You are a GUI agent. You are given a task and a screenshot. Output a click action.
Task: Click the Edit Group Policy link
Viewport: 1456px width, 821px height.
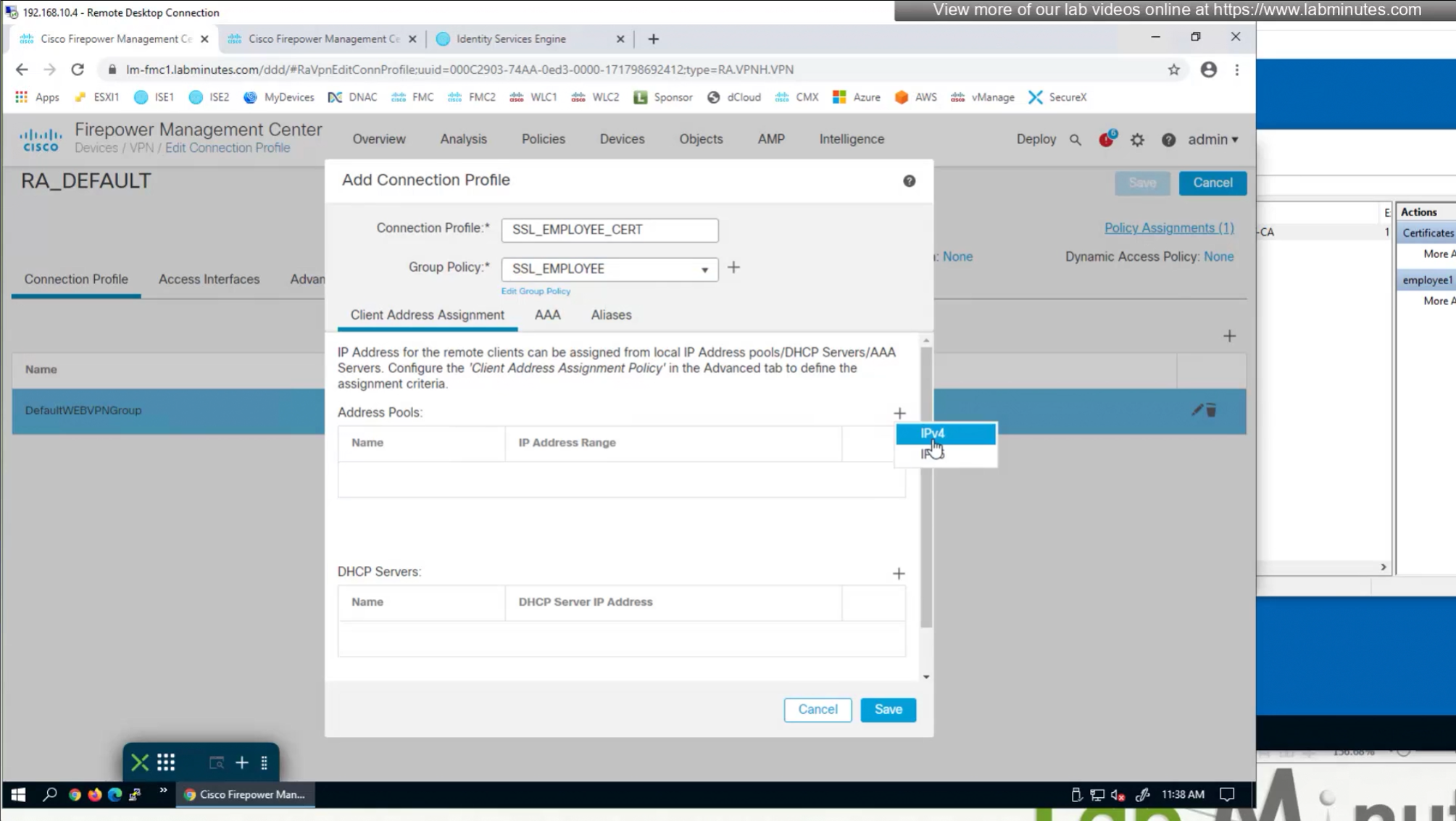[x=536, y=291]
